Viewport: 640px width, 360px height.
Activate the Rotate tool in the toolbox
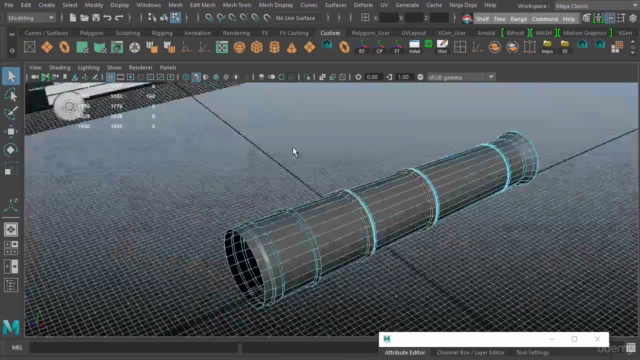coord(11,150)
